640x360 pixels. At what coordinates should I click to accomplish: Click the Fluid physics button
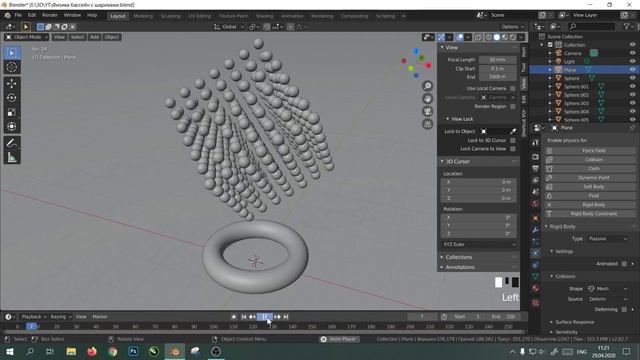coord(590,196)
